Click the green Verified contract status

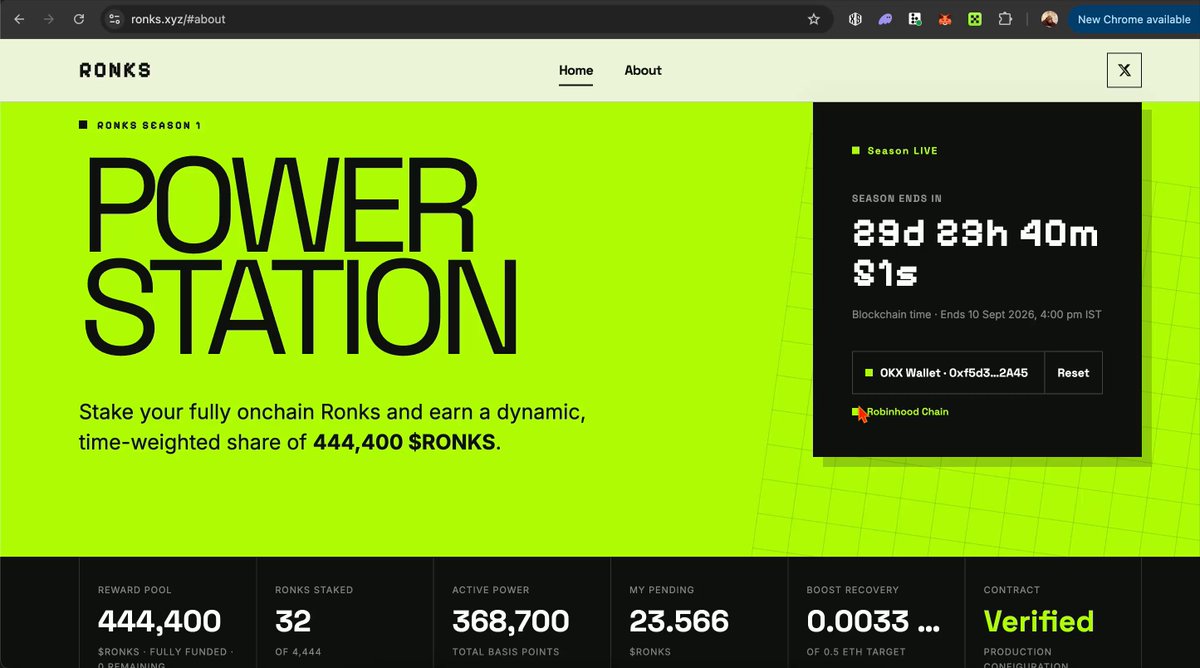(x=1039, y=621)
